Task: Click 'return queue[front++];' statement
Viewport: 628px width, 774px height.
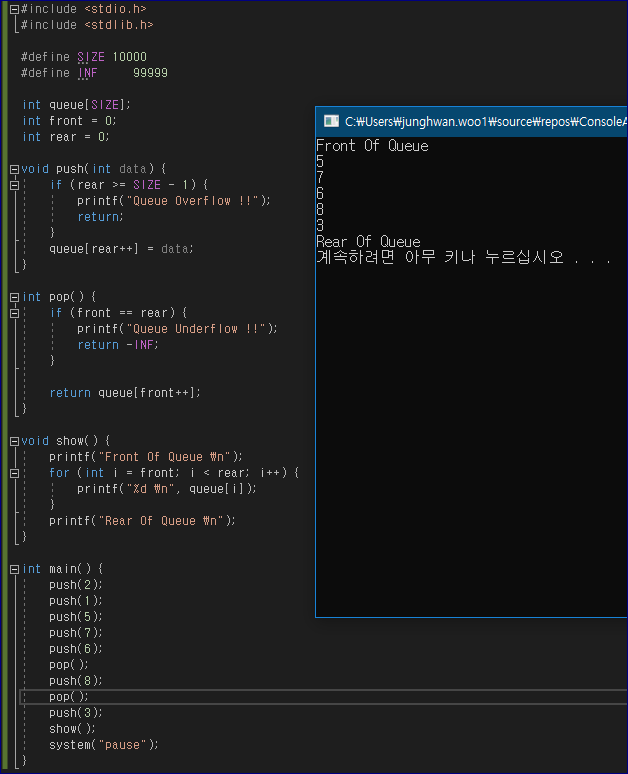Action: [x=125, y=393]
